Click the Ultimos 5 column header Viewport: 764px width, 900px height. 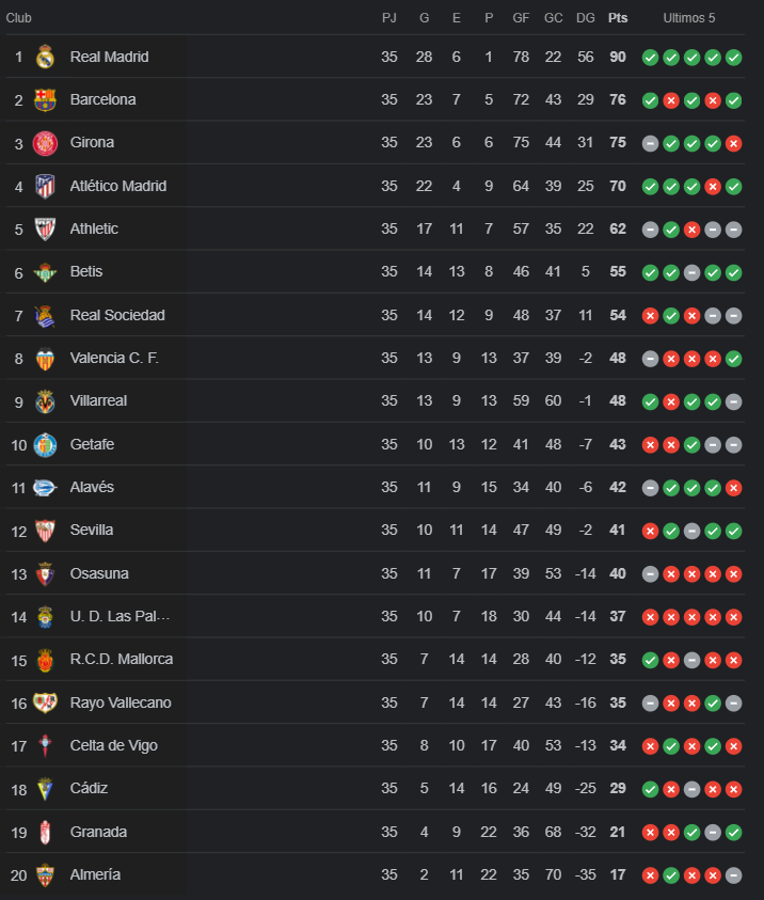coord(691,18)
